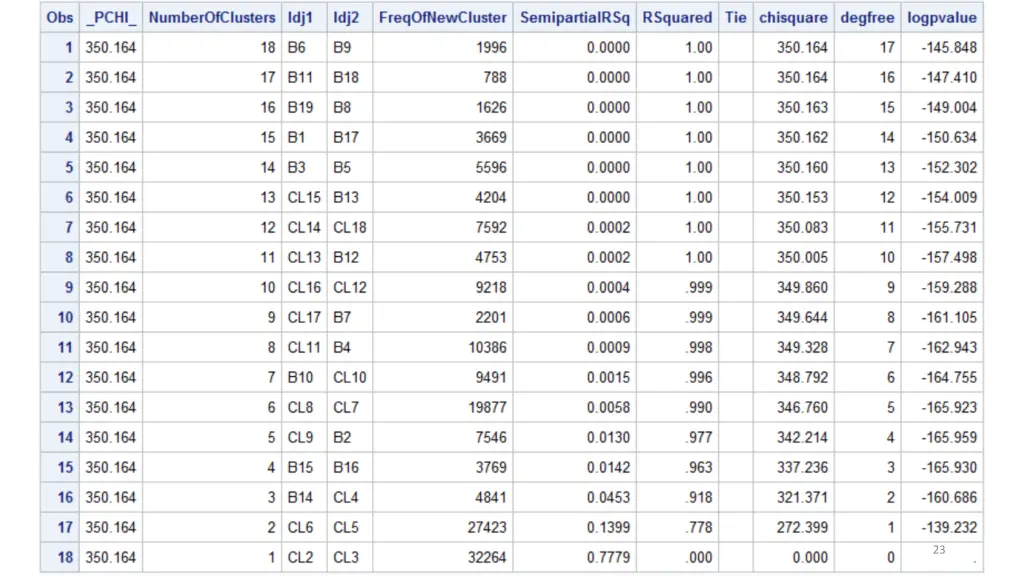Select SemipartialRSq value 0.0015
The height and width of the screenshot is (576, 1024).
click(609, 378)
